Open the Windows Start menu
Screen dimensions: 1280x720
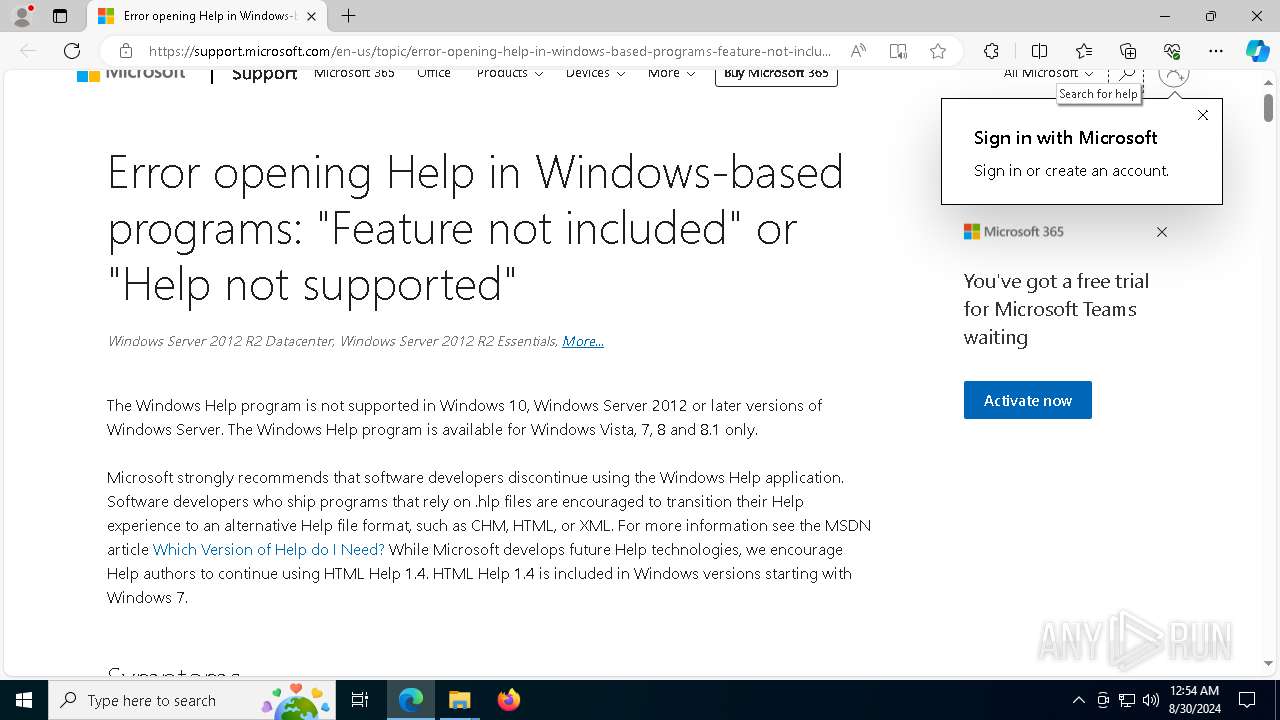pyautogui.click(x=24, y=700)
